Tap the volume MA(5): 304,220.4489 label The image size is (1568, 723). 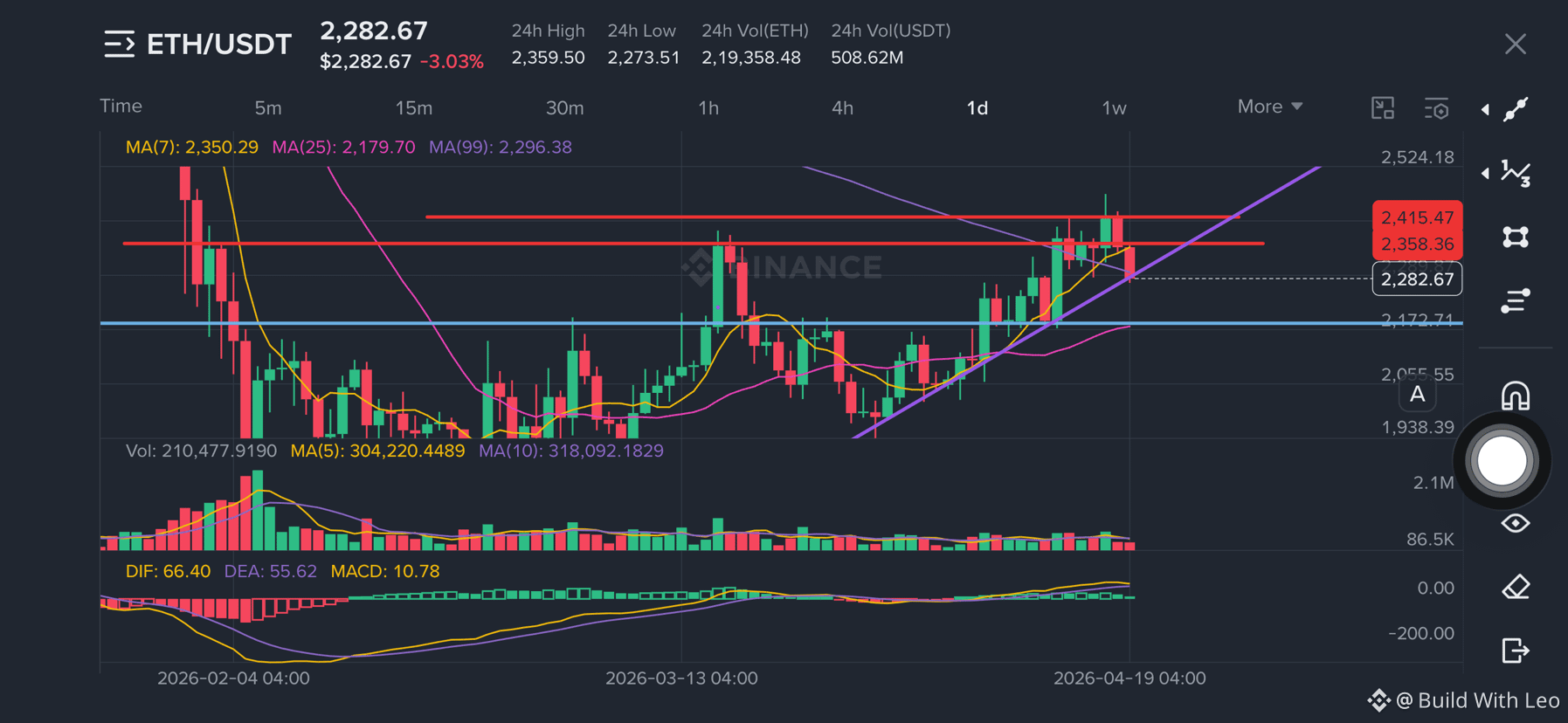click(x=377, y=451)
